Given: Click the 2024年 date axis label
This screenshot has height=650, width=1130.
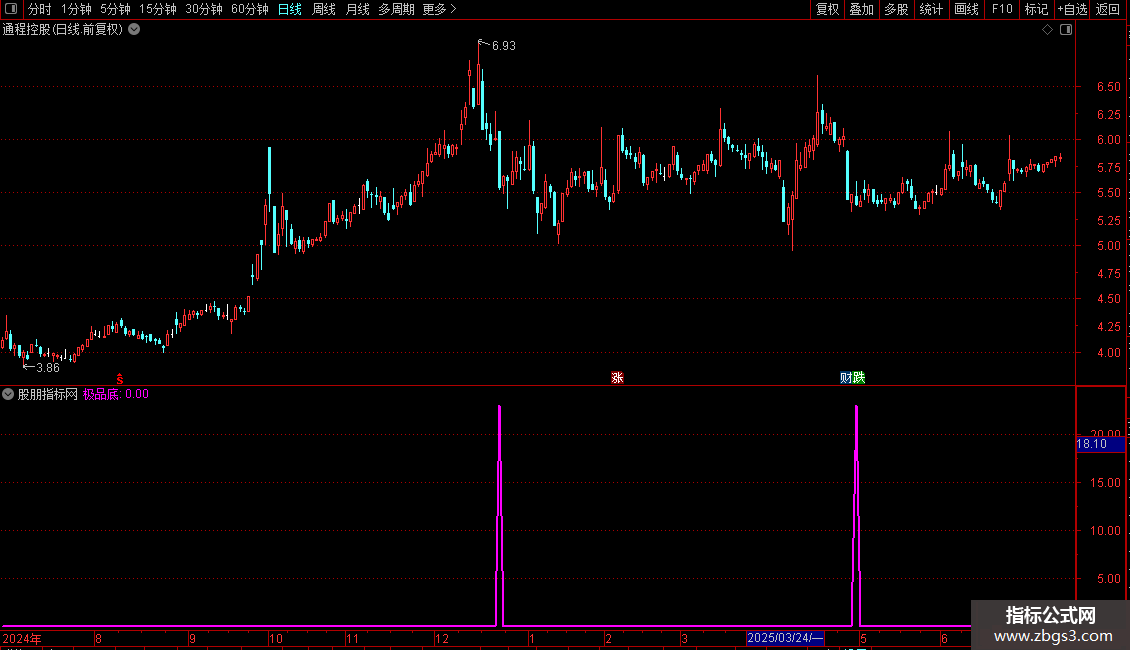Looking at the screenshot, I should click(22, 638).
